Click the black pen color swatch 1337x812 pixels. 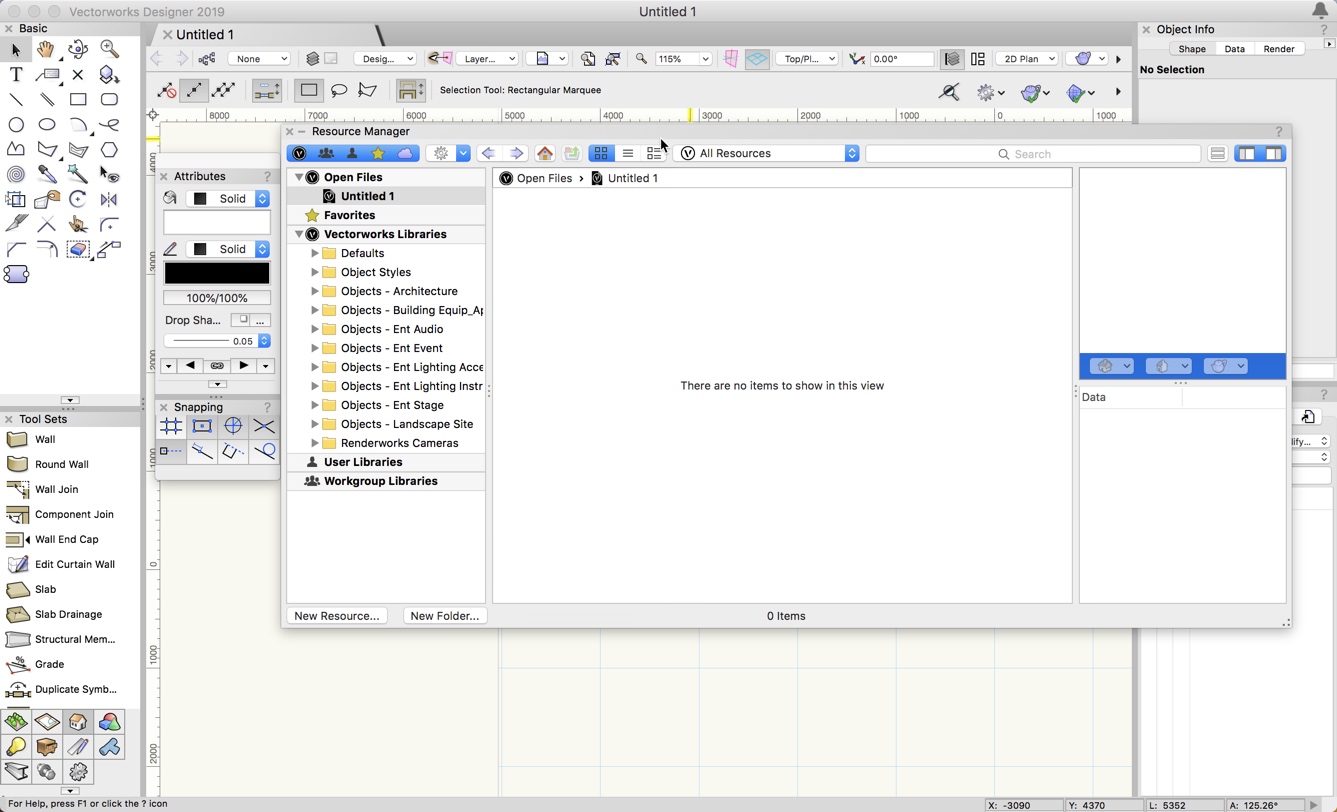click(217, 273)
